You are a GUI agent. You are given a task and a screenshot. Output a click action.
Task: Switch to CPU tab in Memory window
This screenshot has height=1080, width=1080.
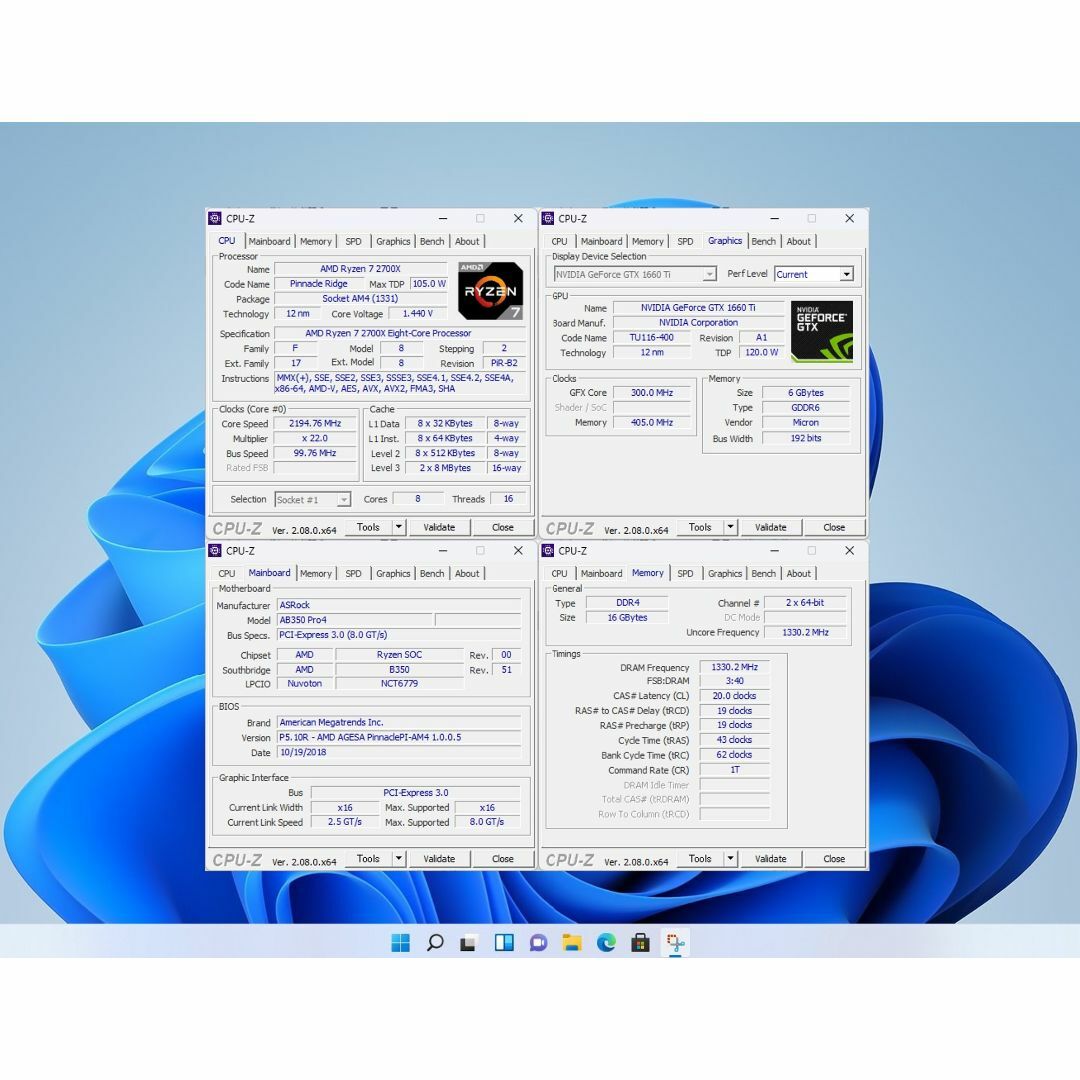coord(559,573)
